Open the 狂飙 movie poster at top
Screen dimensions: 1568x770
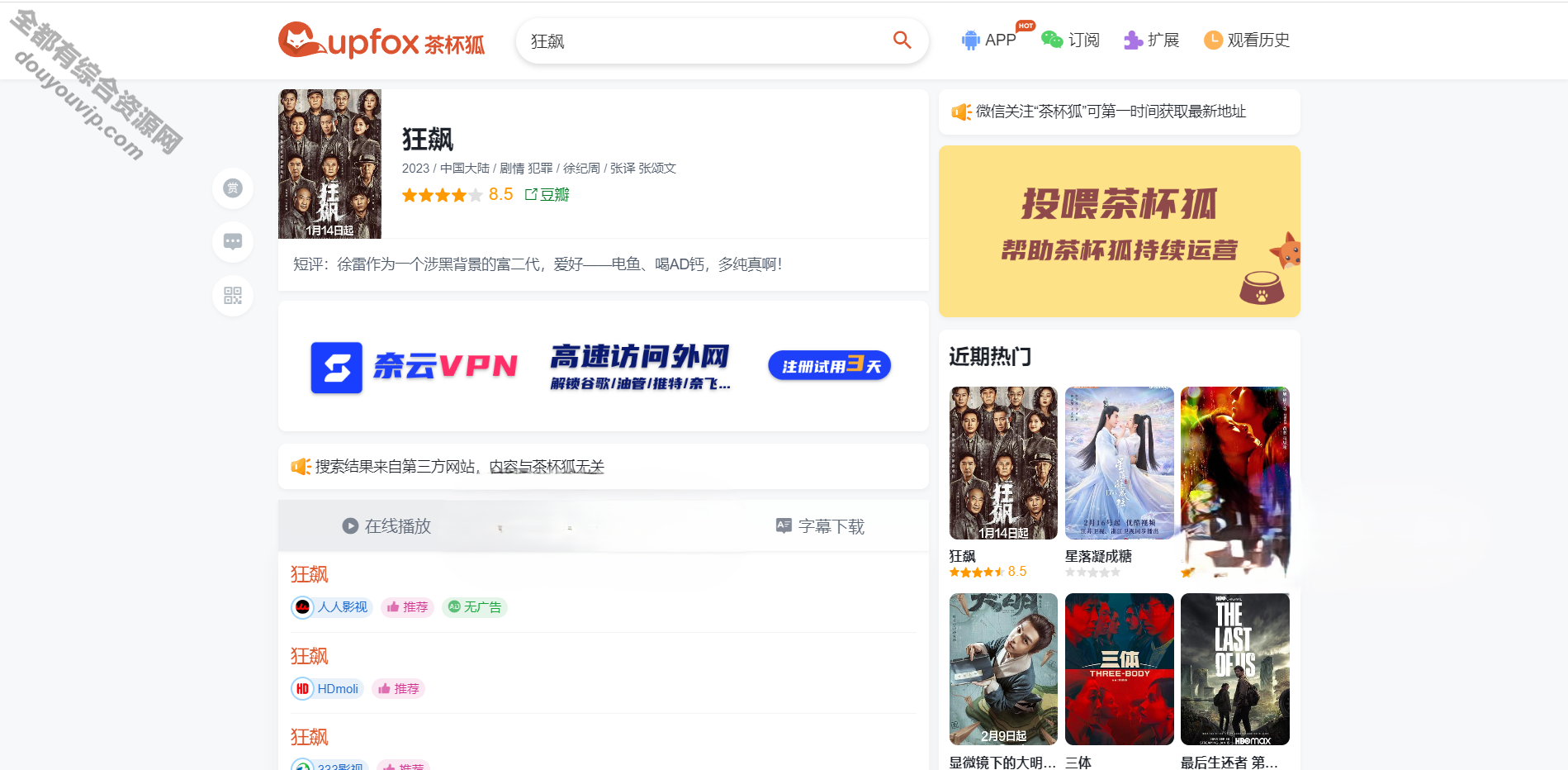329,164
